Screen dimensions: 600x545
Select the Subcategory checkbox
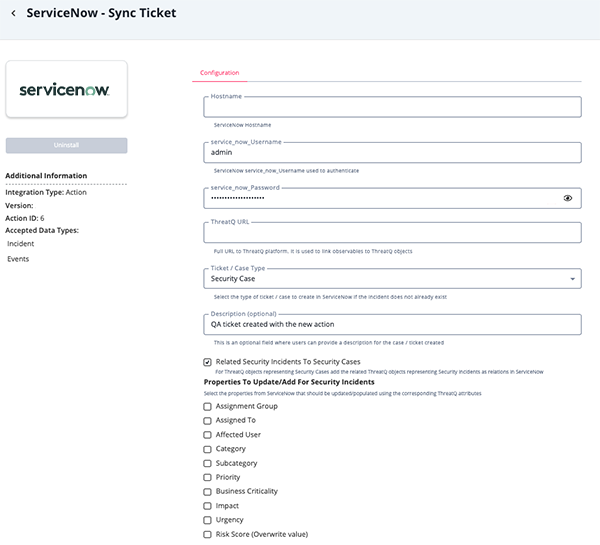click(207, 463)
